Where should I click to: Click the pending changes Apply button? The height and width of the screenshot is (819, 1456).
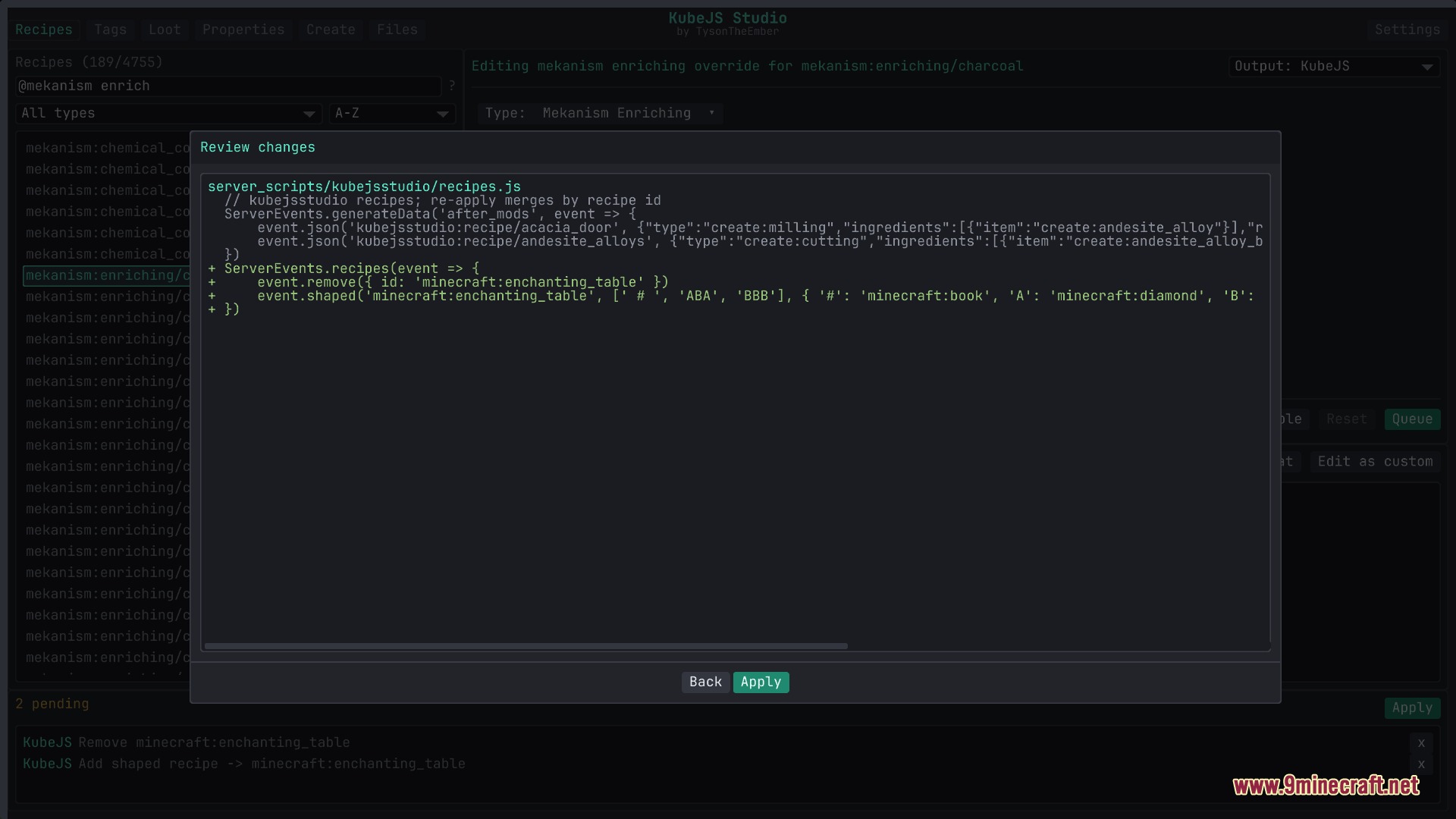click(1412, 708)
